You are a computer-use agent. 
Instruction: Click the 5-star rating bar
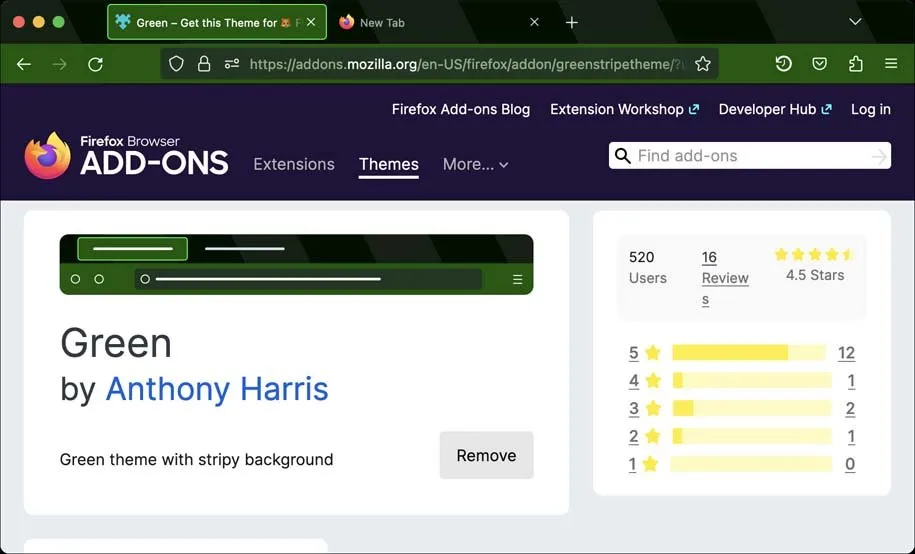pos(748,353)
